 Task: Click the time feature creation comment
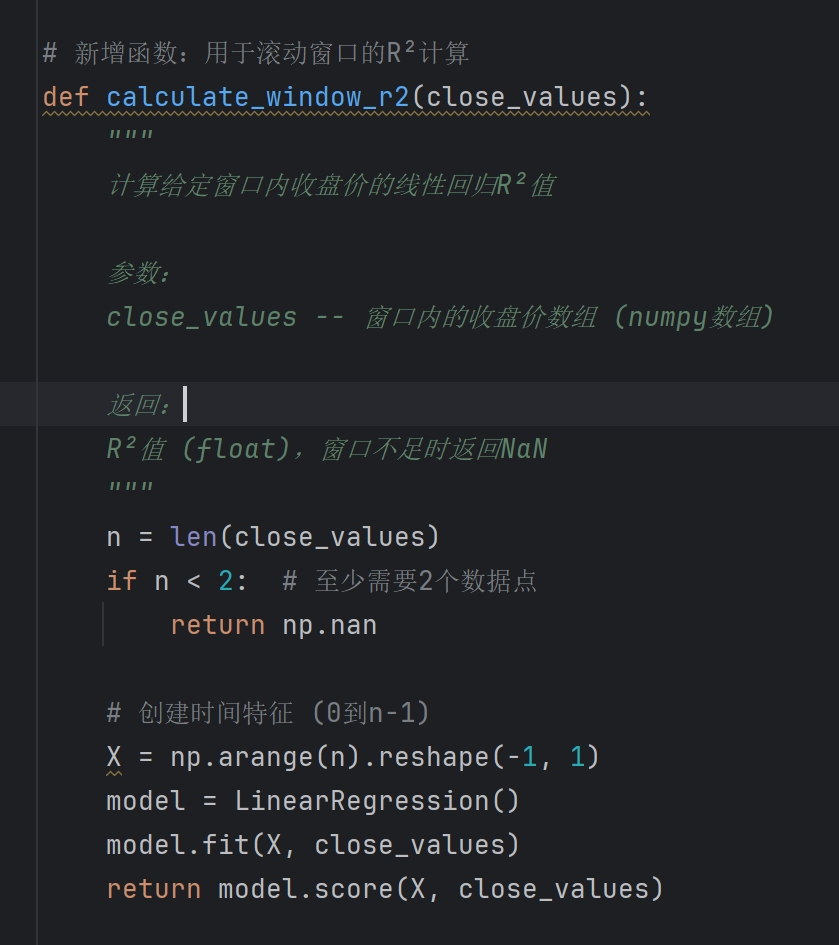coord(268,713)
